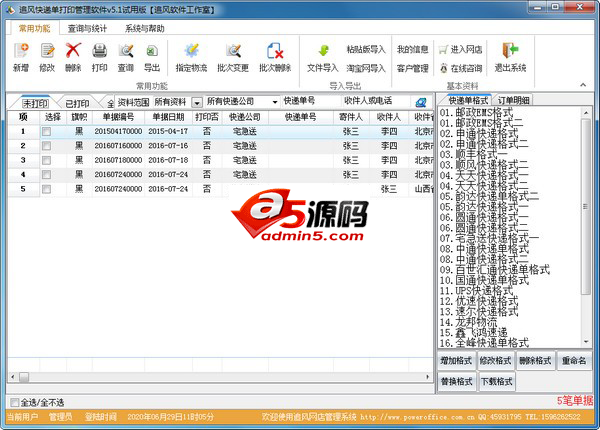Click the 下载格式 (Download format) button
600x430 pixels.
(497, 381)
